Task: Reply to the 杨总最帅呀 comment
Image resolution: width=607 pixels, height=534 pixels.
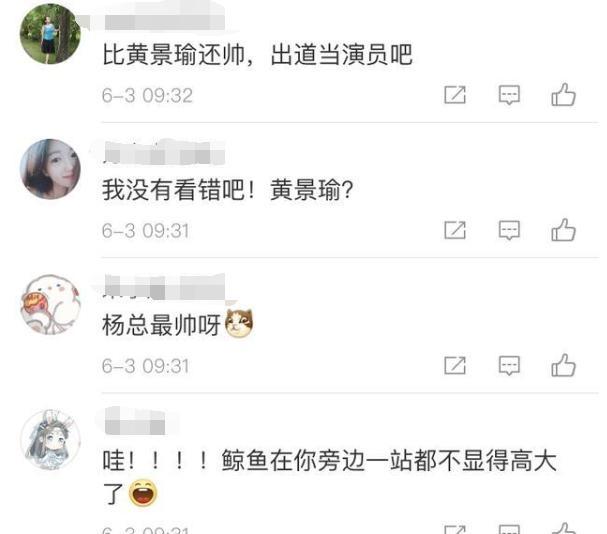Action: tap(509, 365)
